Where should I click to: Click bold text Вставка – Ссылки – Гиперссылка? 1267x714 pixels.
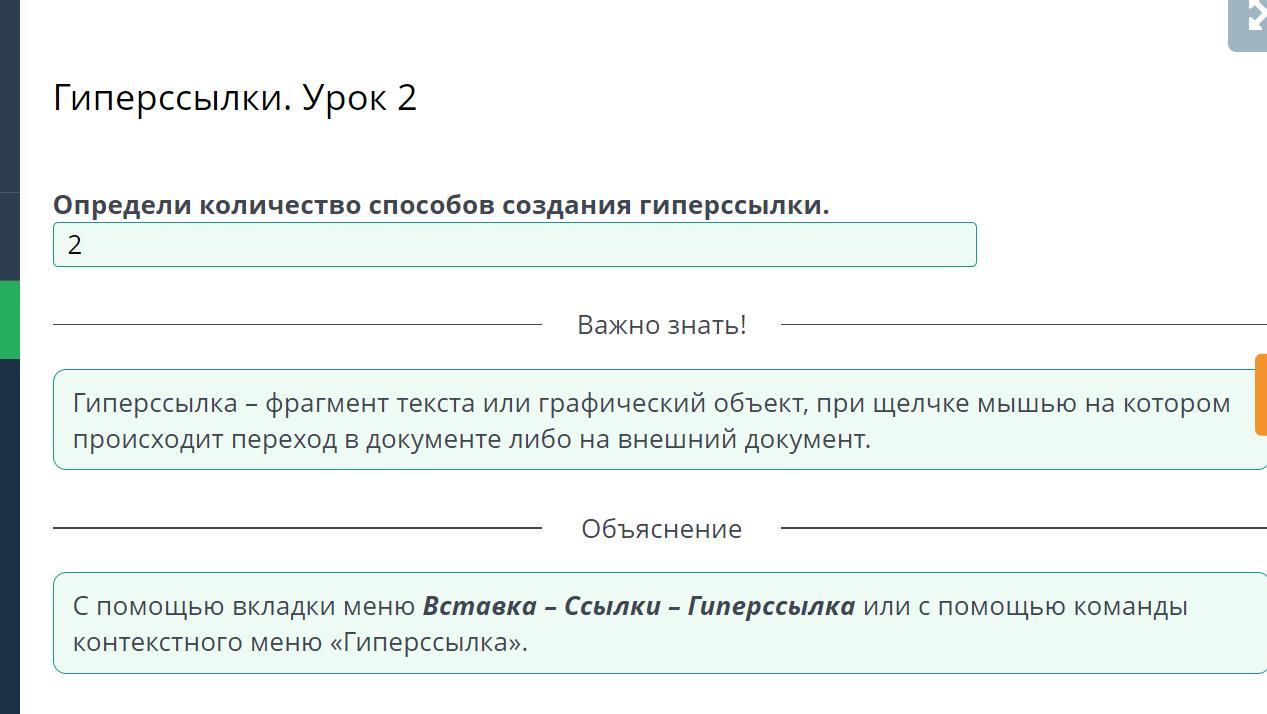pos(638,606)
